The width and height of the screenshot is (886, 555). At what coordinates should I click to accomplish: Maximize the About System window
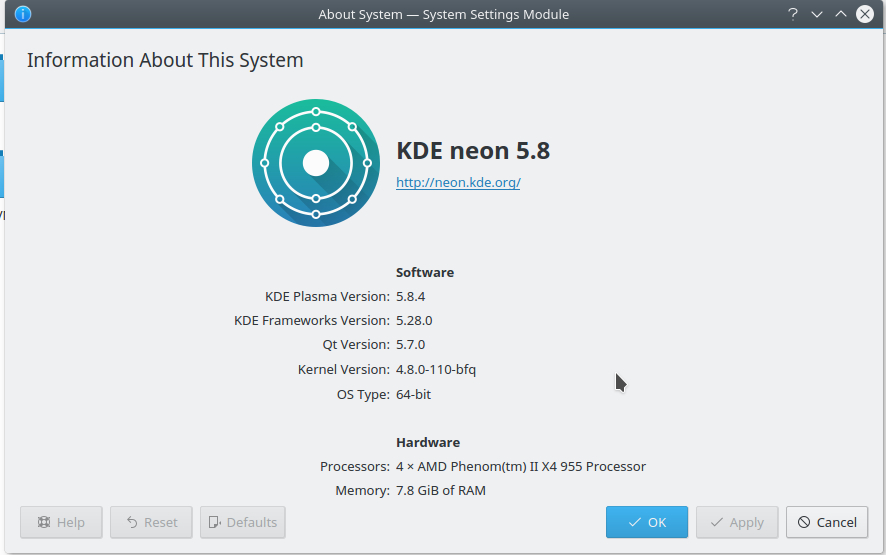(x=841, y=14)
